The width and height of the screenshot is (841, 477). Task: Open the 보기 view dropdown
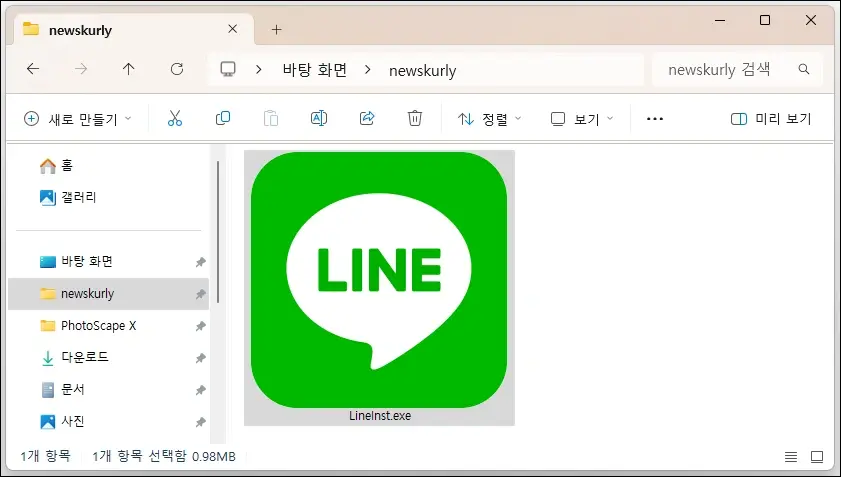click(x=582, y=119)
